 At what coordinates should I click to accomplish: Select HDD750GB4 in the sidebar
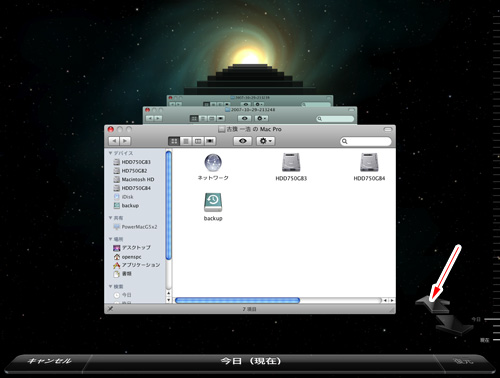click(132, 188)
